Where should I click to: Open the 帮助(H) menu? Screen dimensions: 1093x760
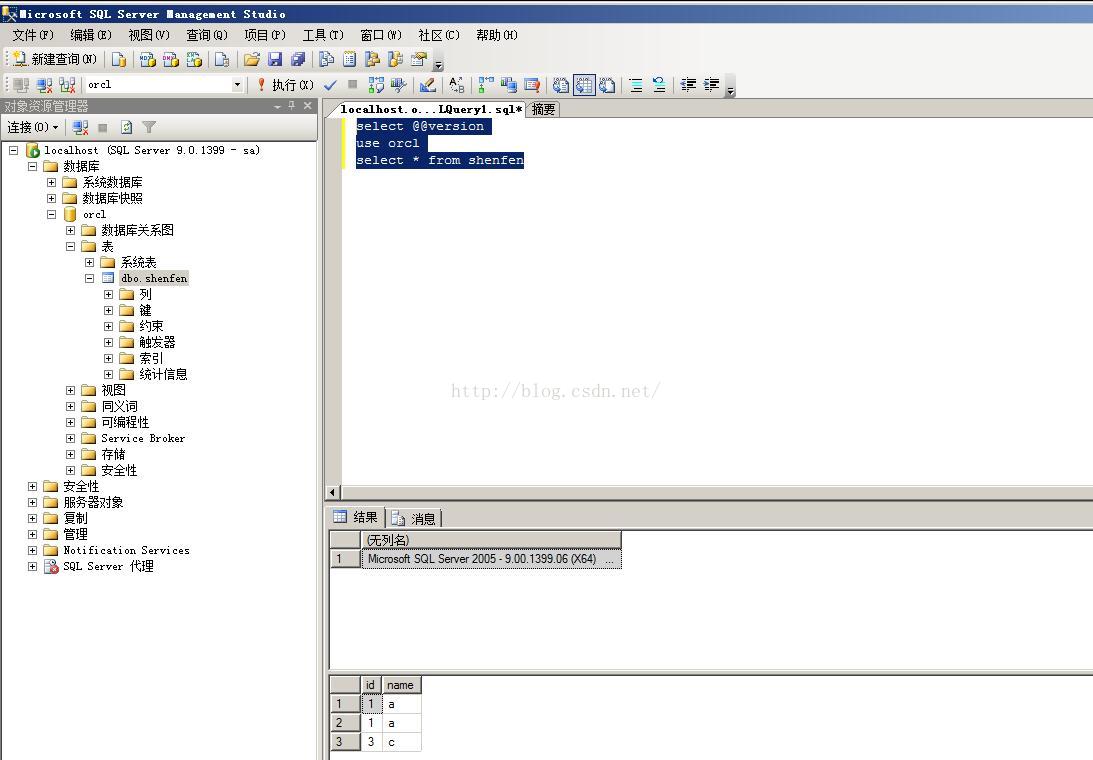pyautogui.click(x=496, y=35)
